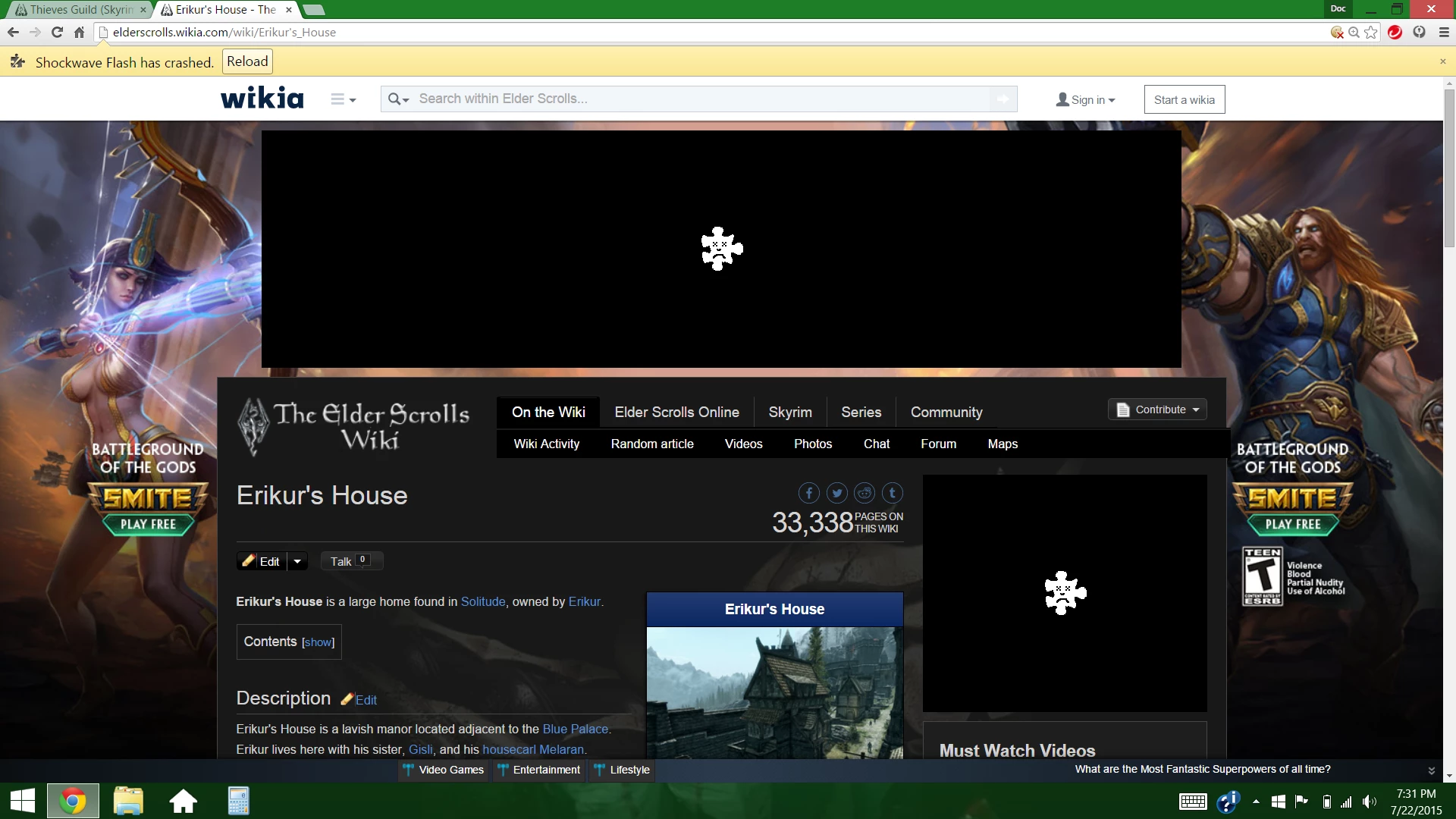Open the Solitude article link
The width and height of the screenshot is (1456, 819).
[x=482, y=602]
